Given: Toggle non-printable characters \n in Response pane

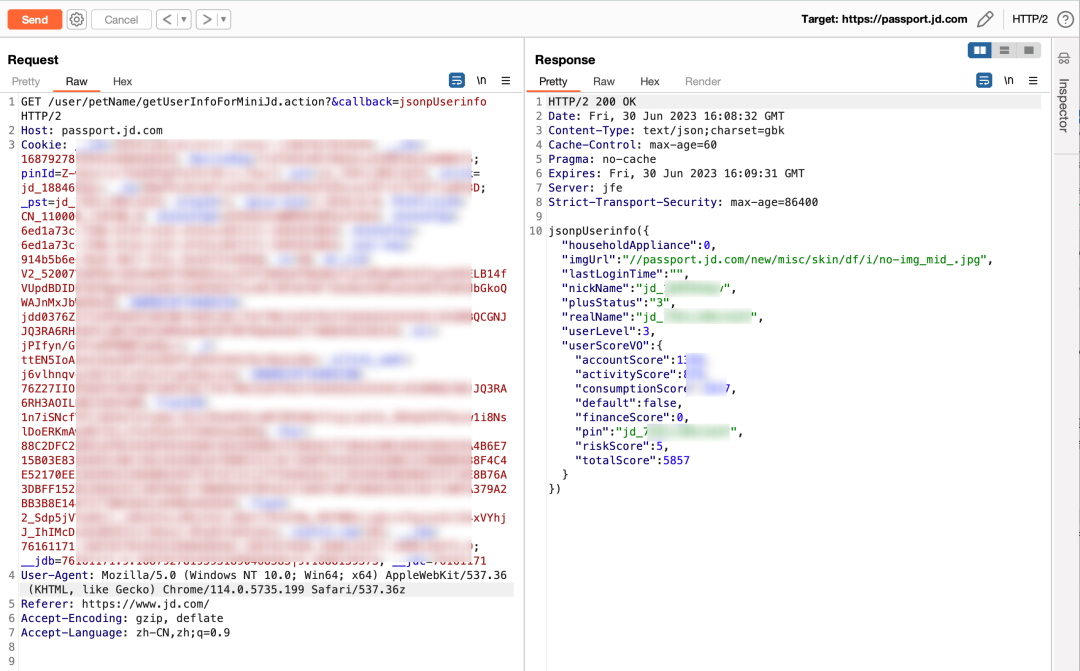Looking at the screenshot, I should pos(1008,81).
